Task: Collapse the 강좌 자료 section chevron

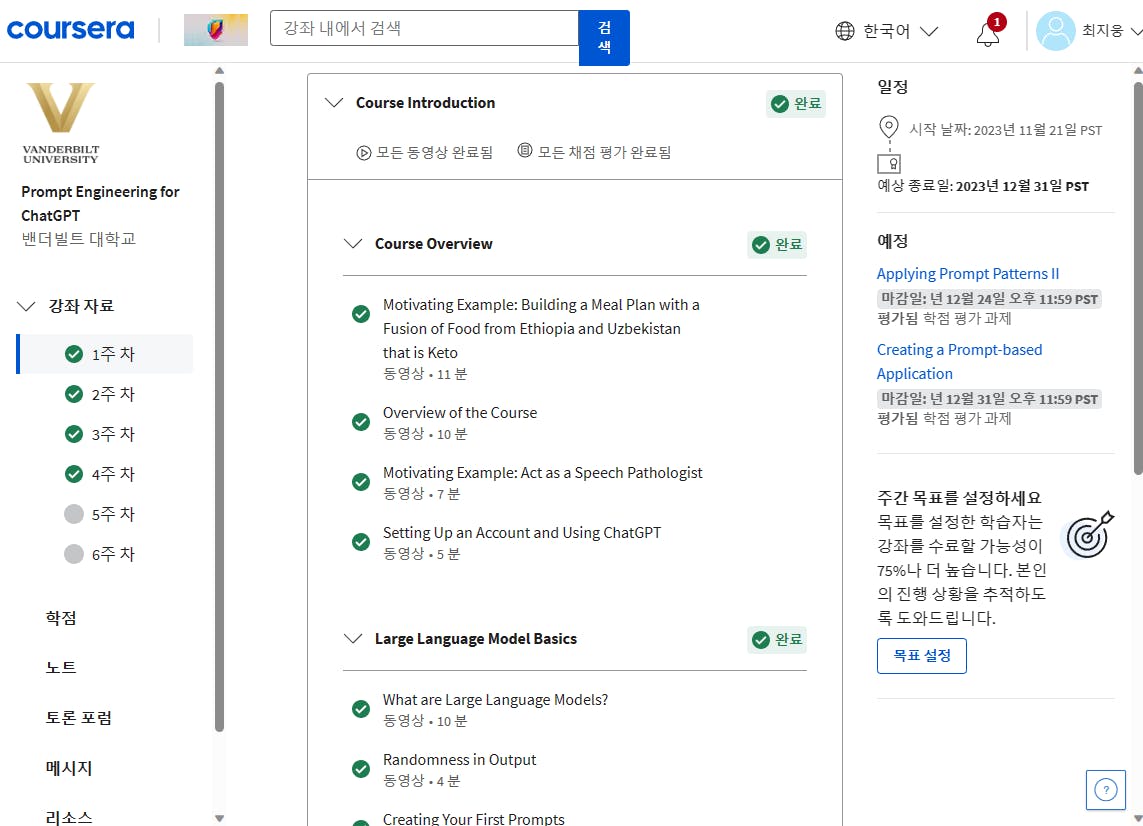Action: coord(26,306)
